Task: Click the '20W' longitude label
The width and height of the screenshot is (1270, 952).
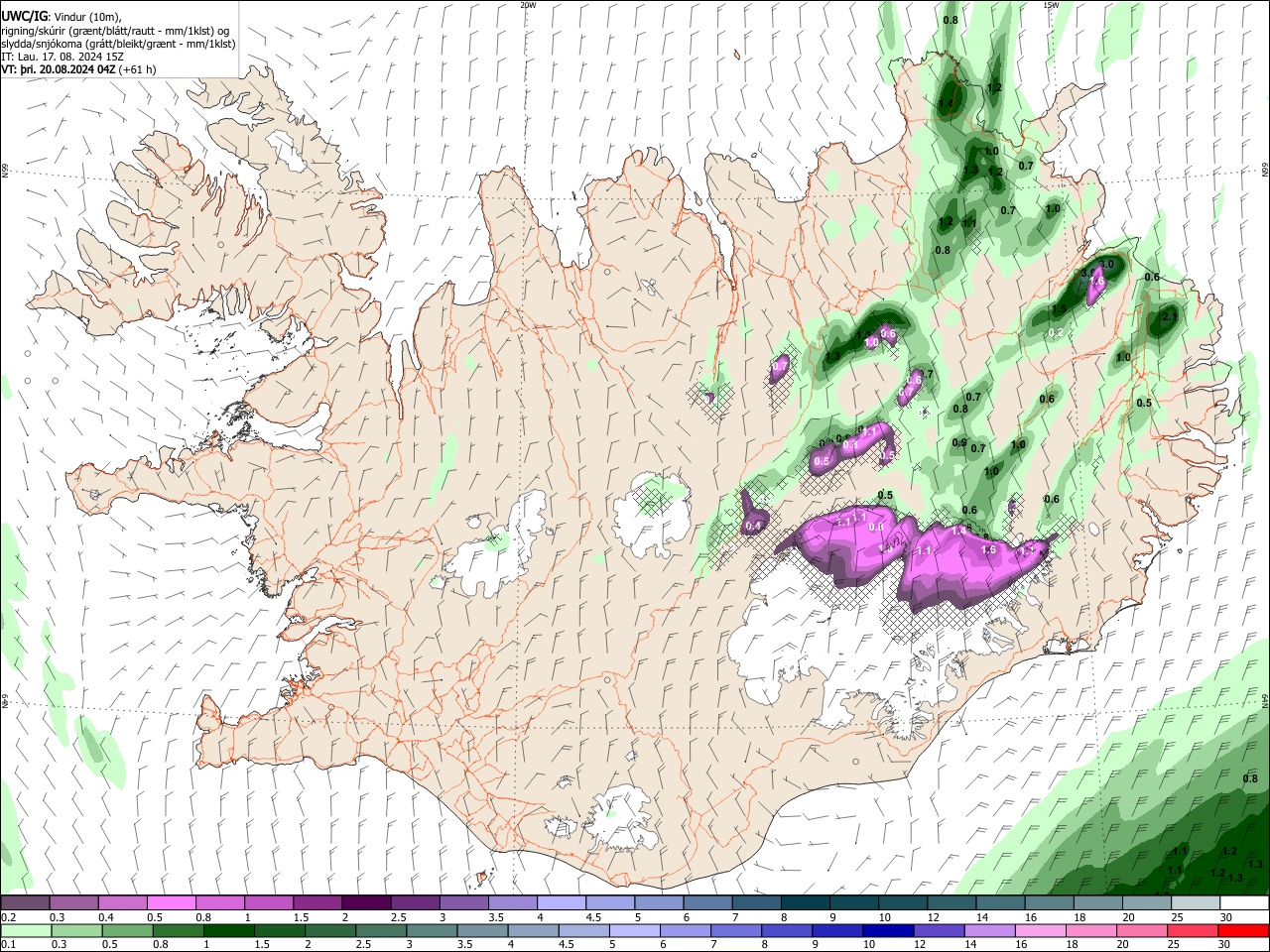Action: pos(528,5)
